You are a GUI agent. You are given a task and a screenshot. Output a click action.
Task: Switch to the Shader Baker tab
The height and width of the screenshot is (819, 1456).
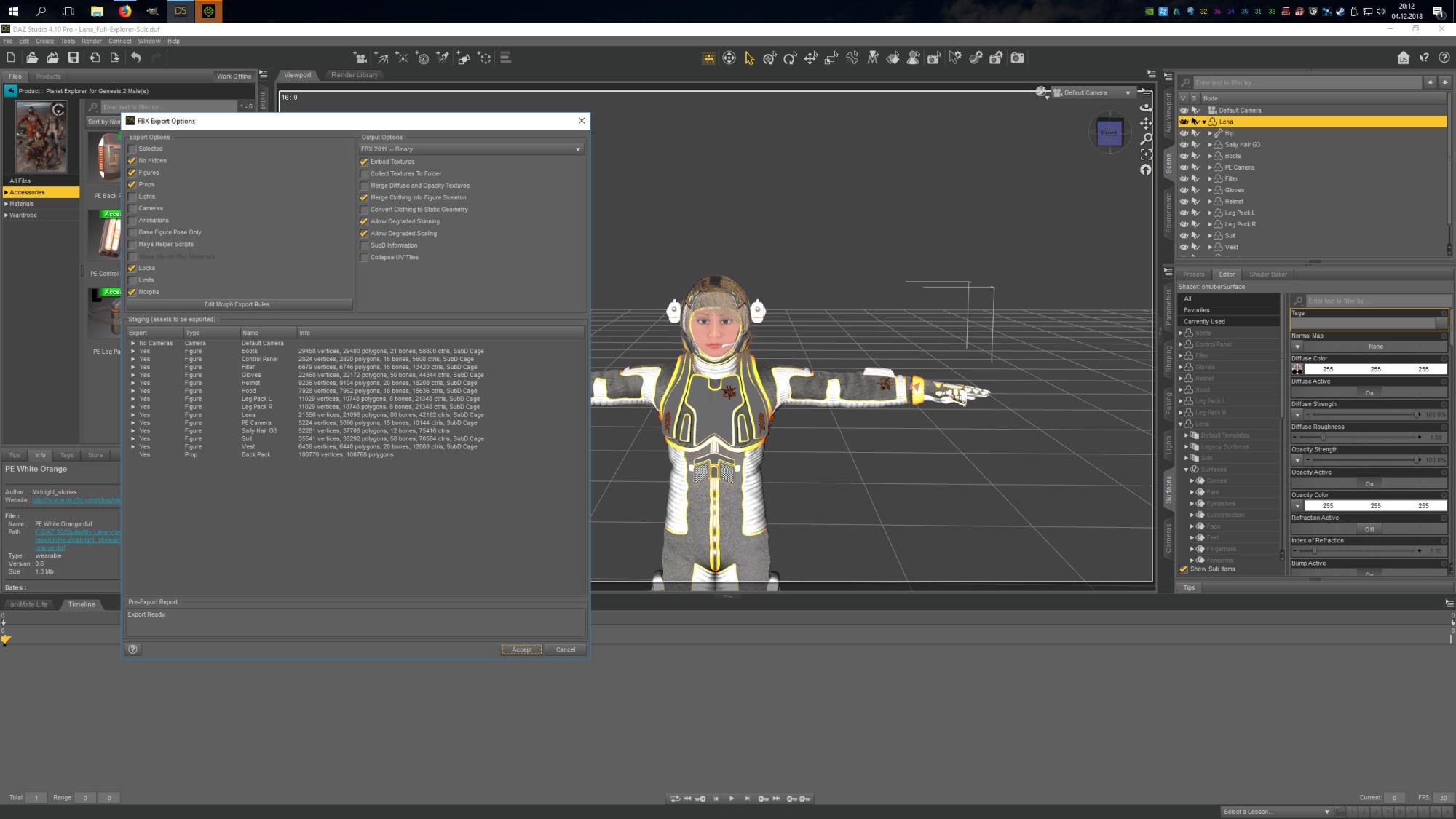pyautogui.click(x=1267, y=274)
